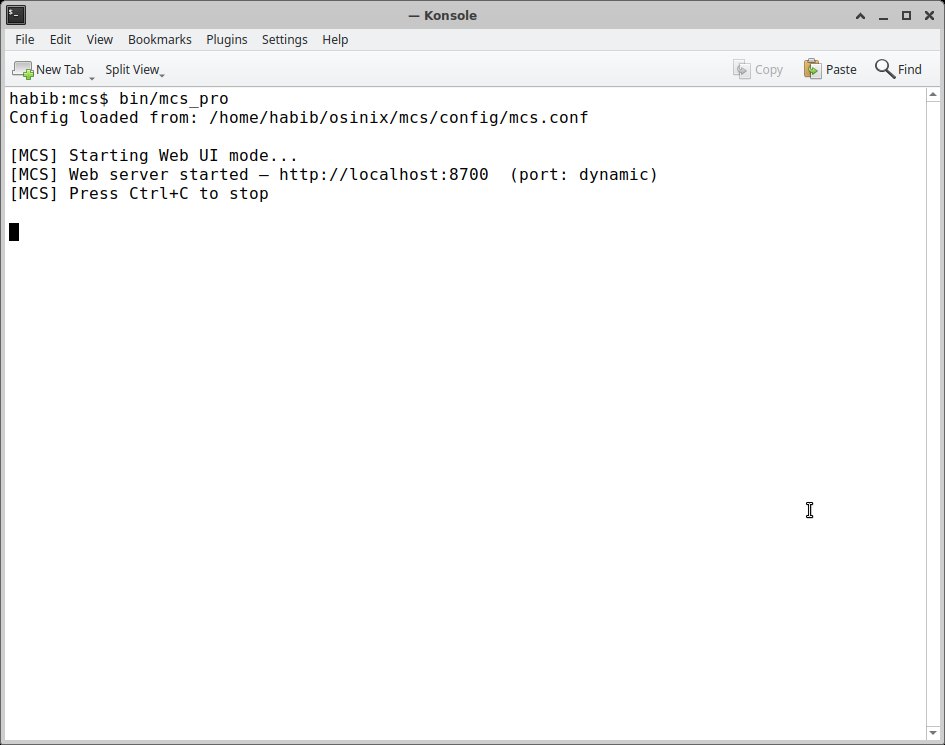Image resolution: width=945 pixels, height=745 pixels.
Task: Click the http://localhost:8700 URL text
Action: (x=383, y=175)
